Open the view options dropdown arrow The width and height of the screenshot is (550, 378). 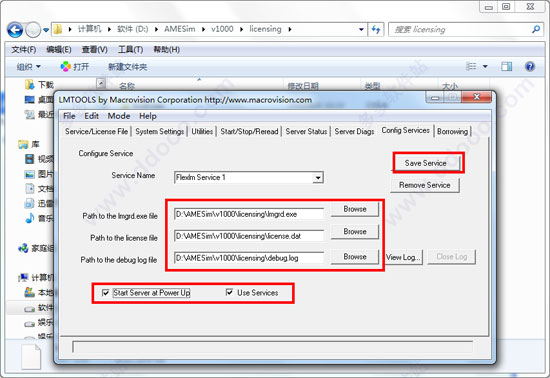485,66
